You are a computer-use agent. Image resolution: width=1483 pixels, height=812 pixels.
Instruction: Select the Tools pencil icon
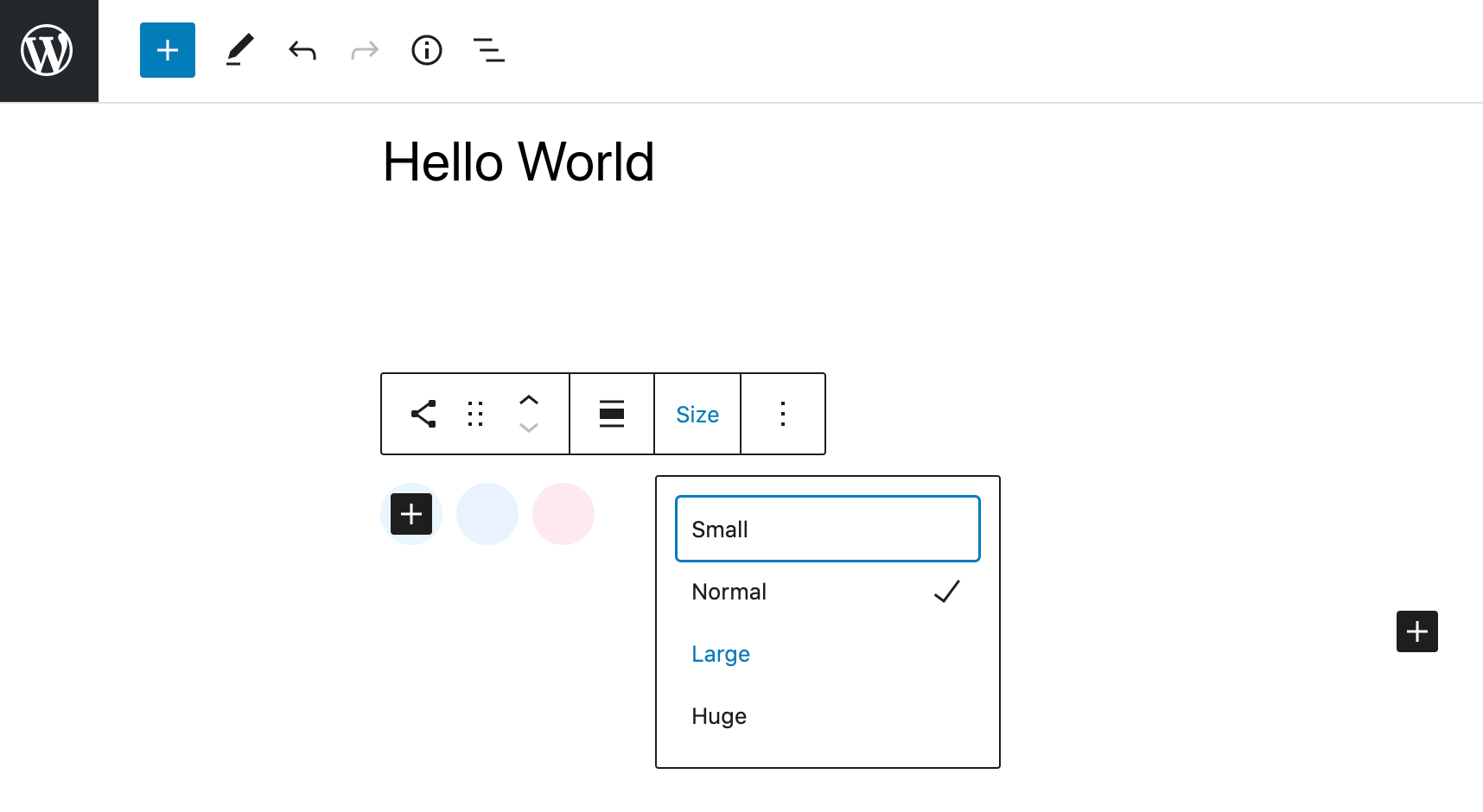coord(239,51)
